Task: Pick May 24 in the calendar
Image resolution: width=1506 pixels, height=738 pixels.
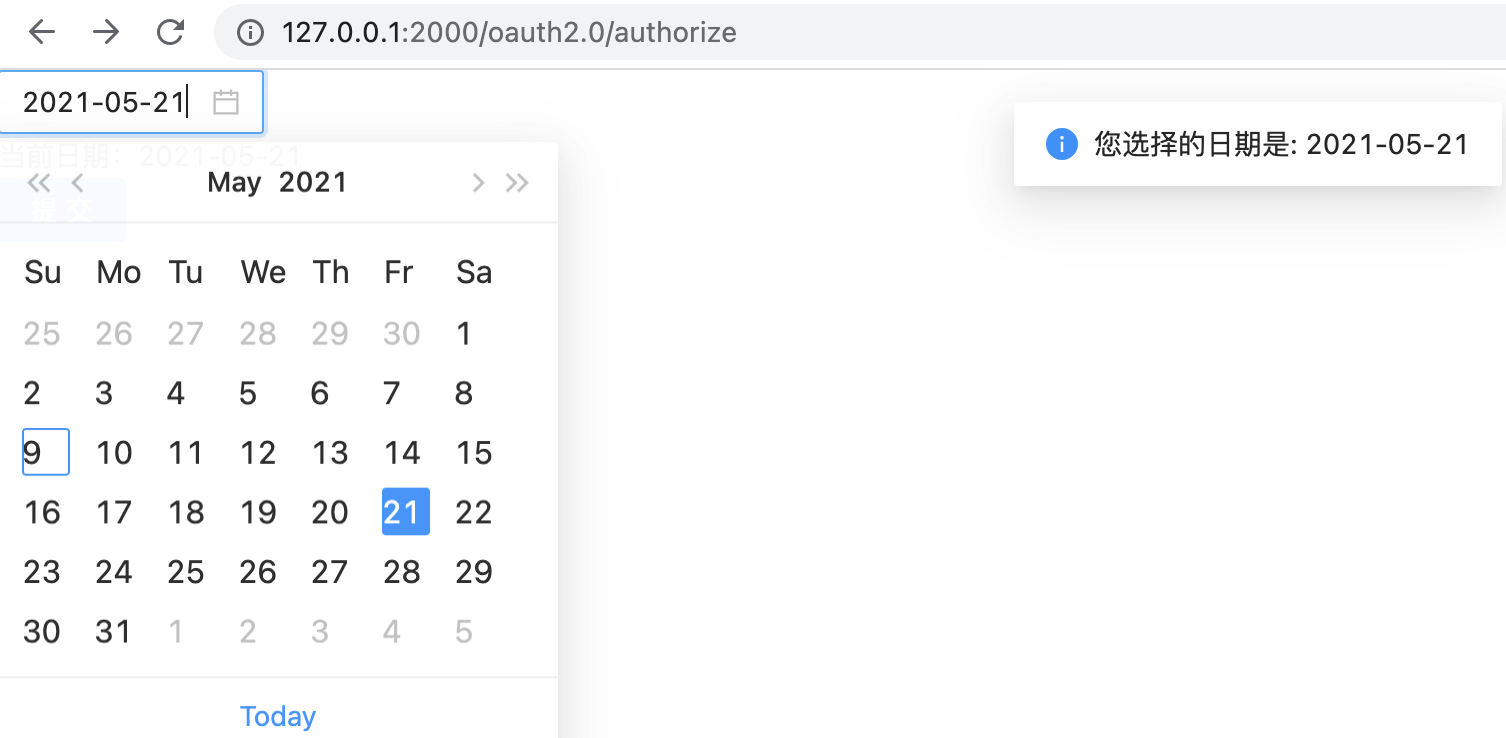Action: coord(114,572)
